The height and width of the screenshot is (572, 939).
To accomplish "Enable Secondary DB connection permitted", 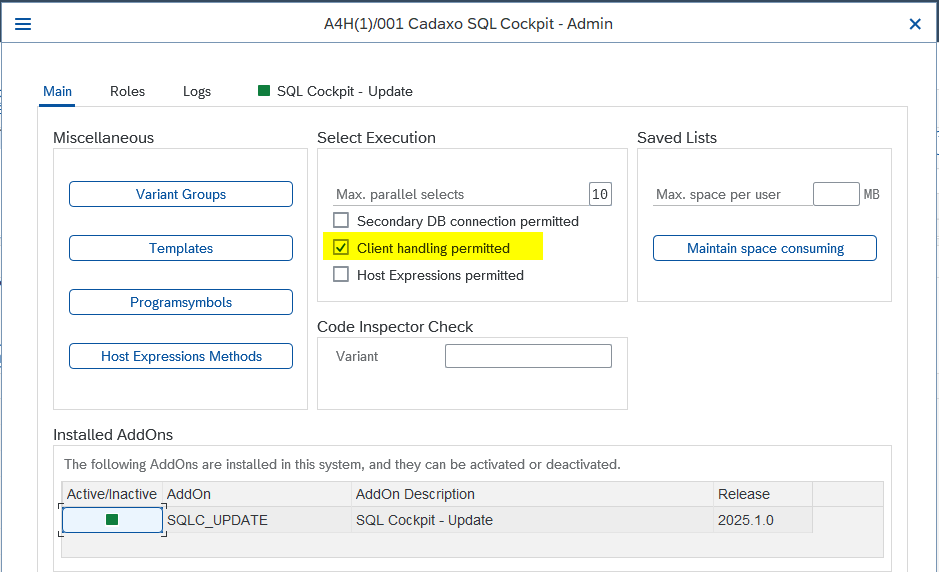I will click(341, 220).
